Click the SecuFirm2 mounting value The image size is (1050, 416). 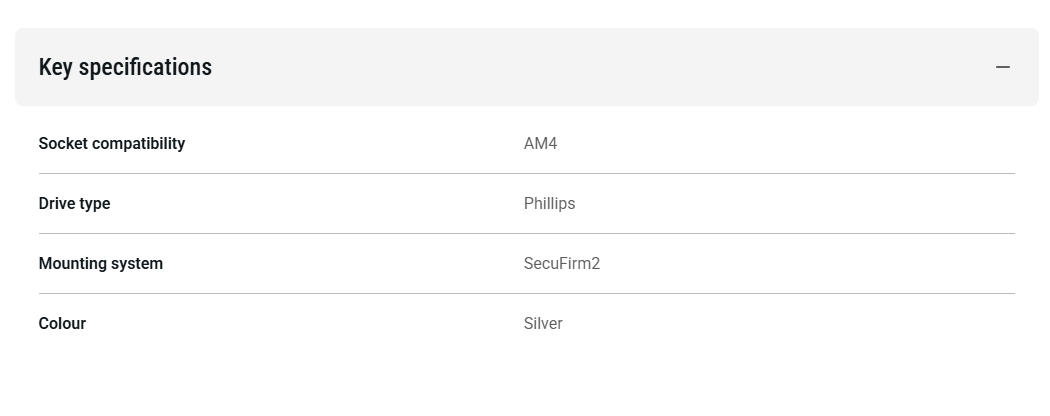[x=561, y=263]
